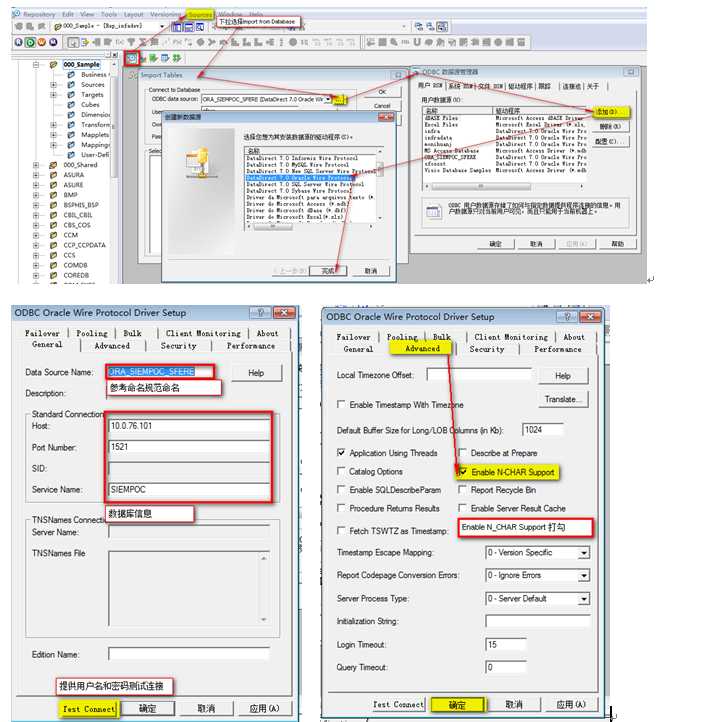Viewport: 725px width, 722px height.
Task: Click the Service Name field with SIEMPOC
Action: coord(189,489)
